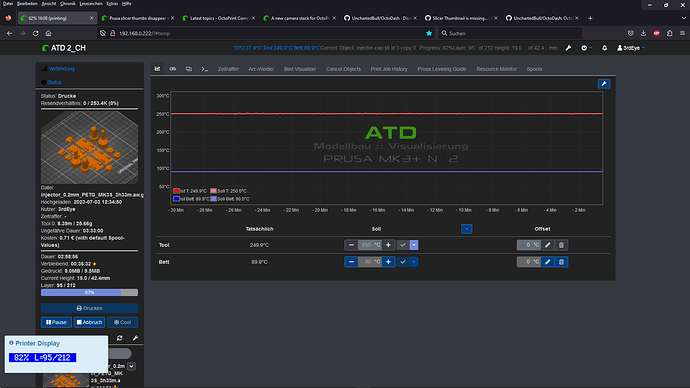This screenshot has height=388, width=690.
Task: Click the bookmark star in address bar
Action: pyautogui.click(x=429, y=33)
